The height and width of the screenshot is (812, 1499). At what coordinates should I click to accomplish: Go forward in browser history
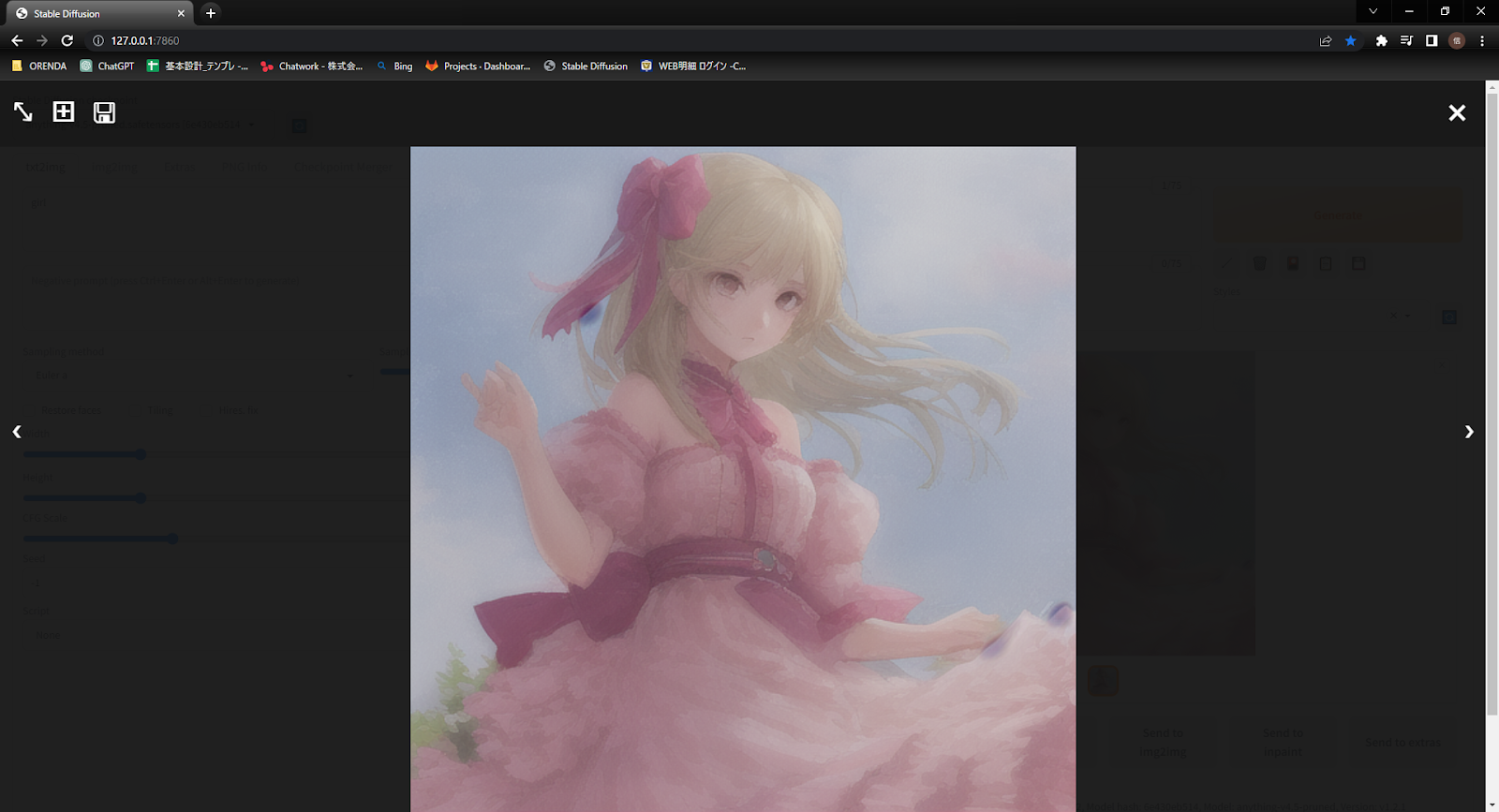(x=42, y=40)
